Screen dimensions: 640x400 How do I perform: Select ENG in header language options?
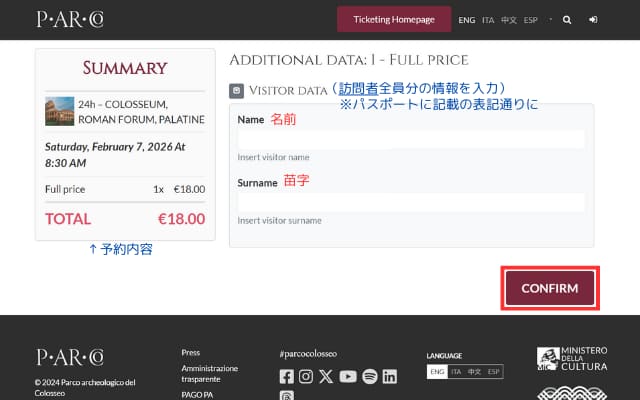pos(467,20)
